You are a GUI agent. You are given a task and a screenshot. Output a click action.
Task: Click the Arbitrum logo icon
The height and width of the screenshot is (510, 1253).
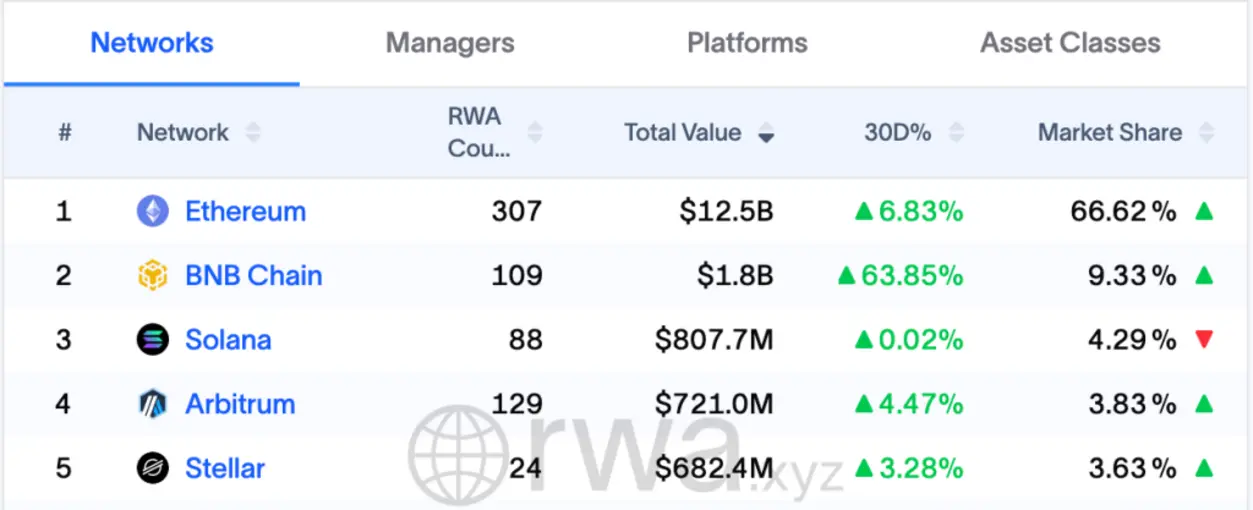point(153,404)
